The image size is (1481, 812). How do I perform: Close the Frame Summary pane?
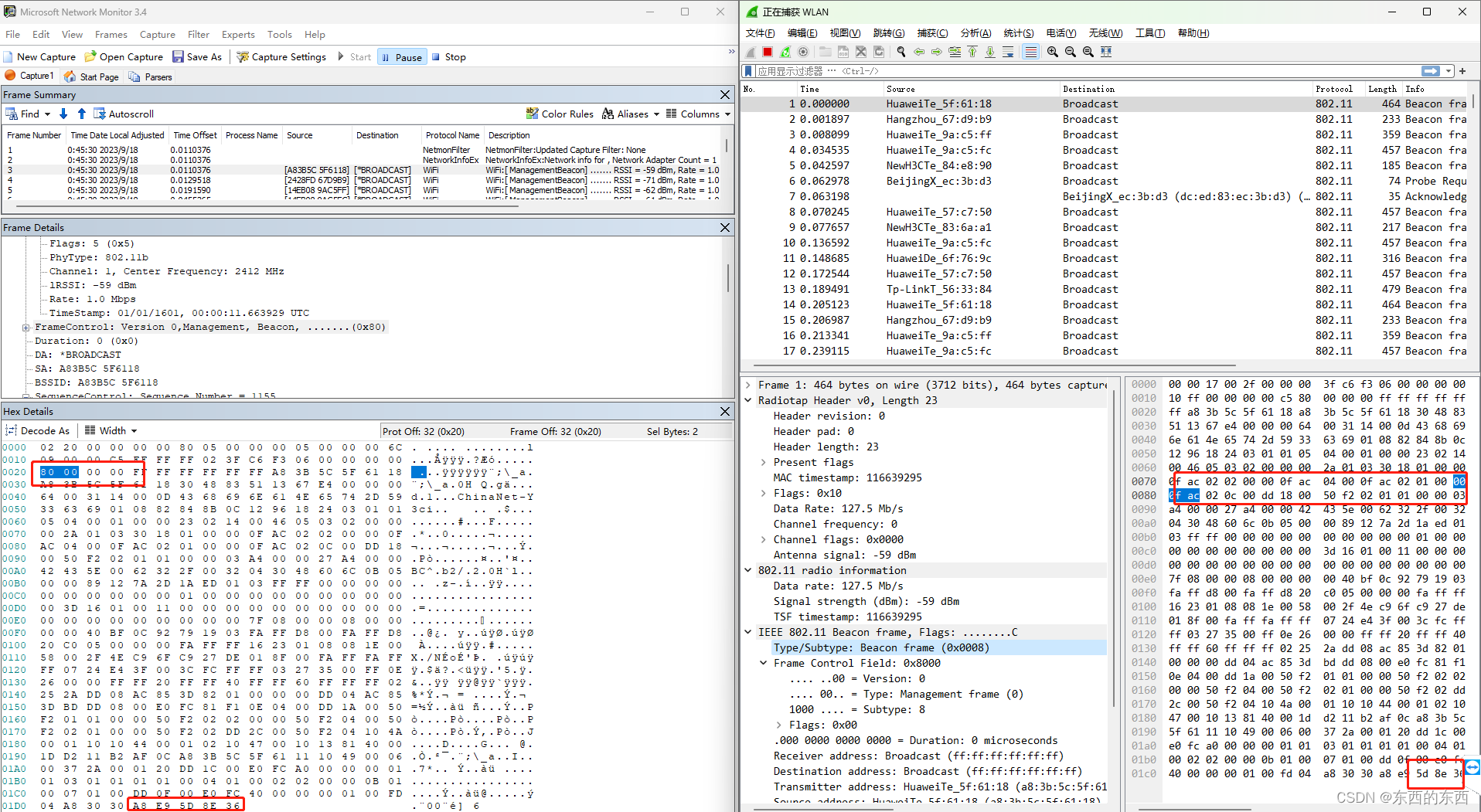[725, 94]
